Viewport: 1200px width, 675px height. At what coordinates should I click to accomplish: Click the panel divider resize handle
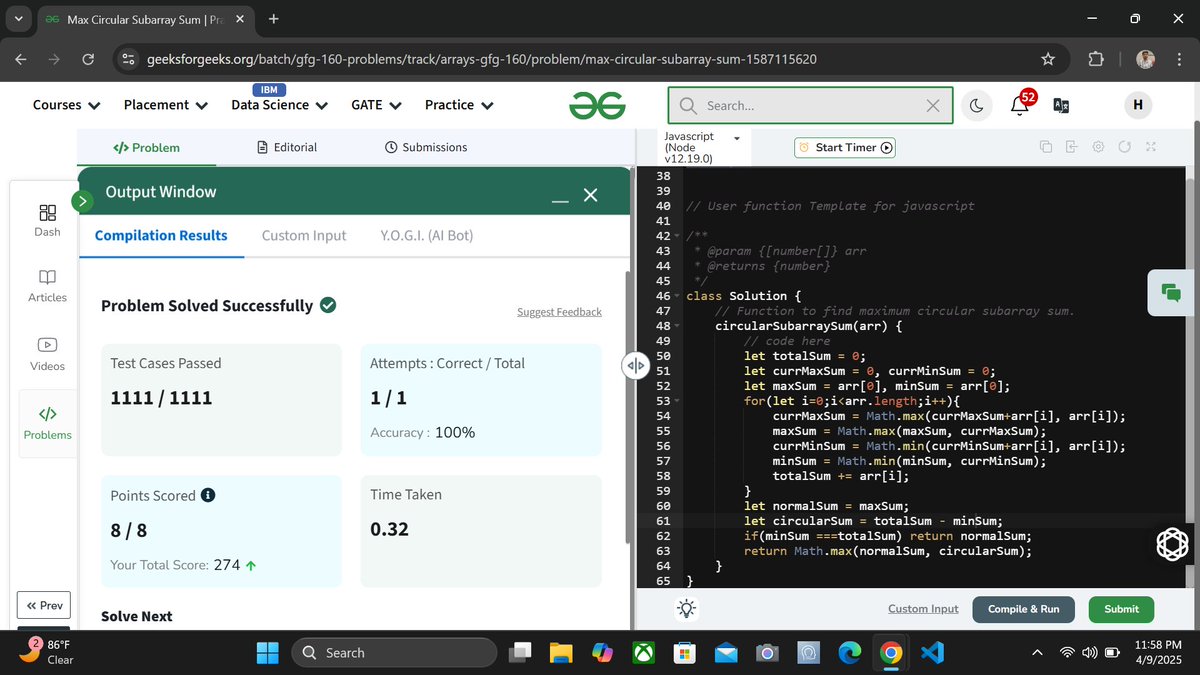click(635, 366)
